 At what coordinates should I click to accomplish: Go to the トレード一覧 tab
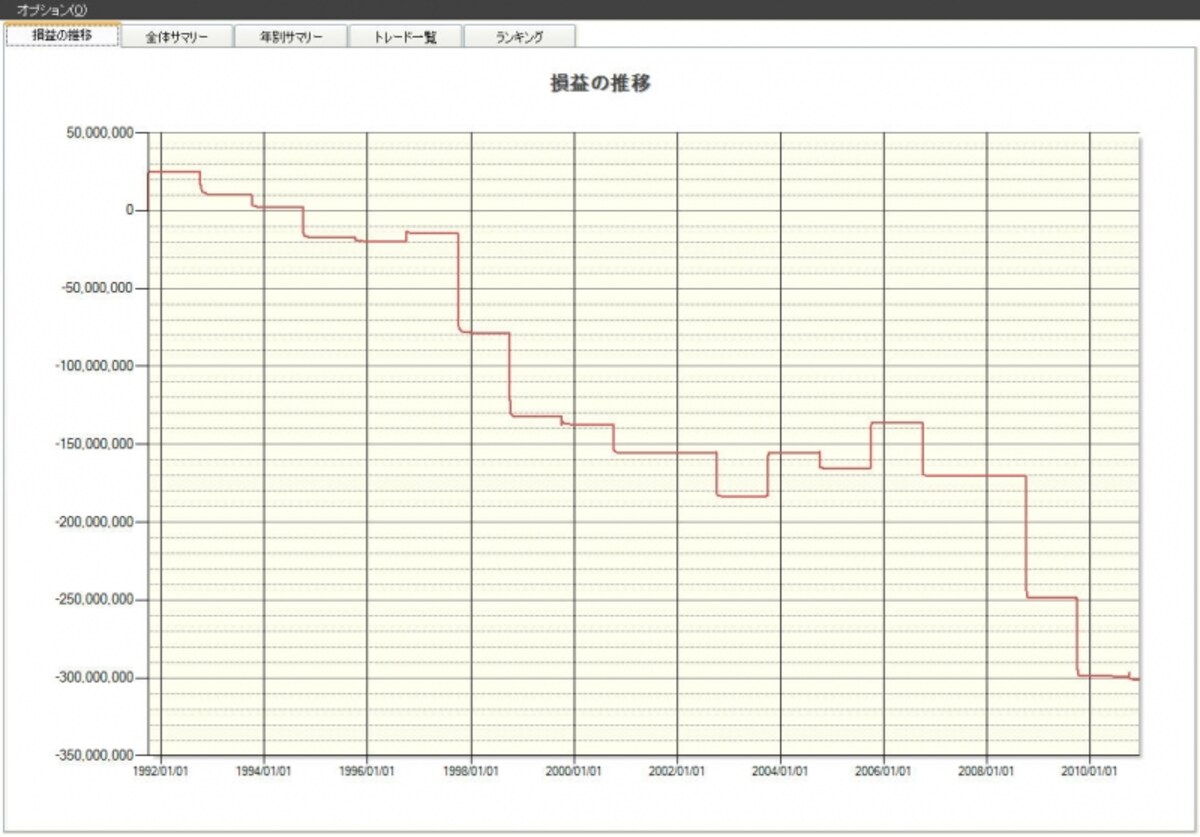405,37
